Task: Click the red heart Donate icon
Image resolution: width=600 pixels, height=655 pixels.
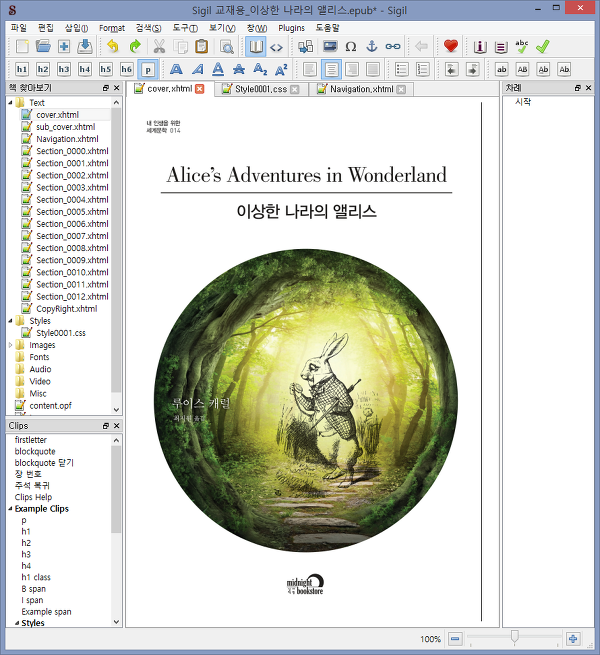Action: click(450, 46)
